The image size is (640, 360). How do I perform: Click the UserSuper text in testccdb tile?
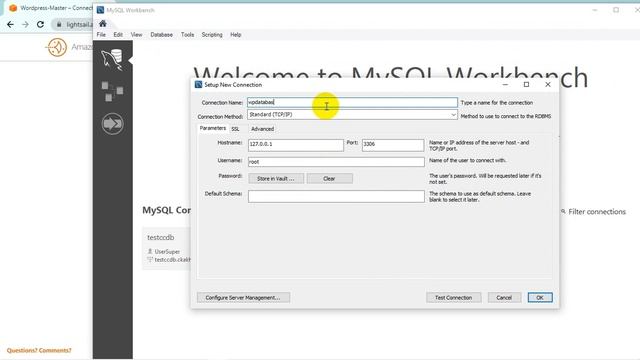(167, 251)
